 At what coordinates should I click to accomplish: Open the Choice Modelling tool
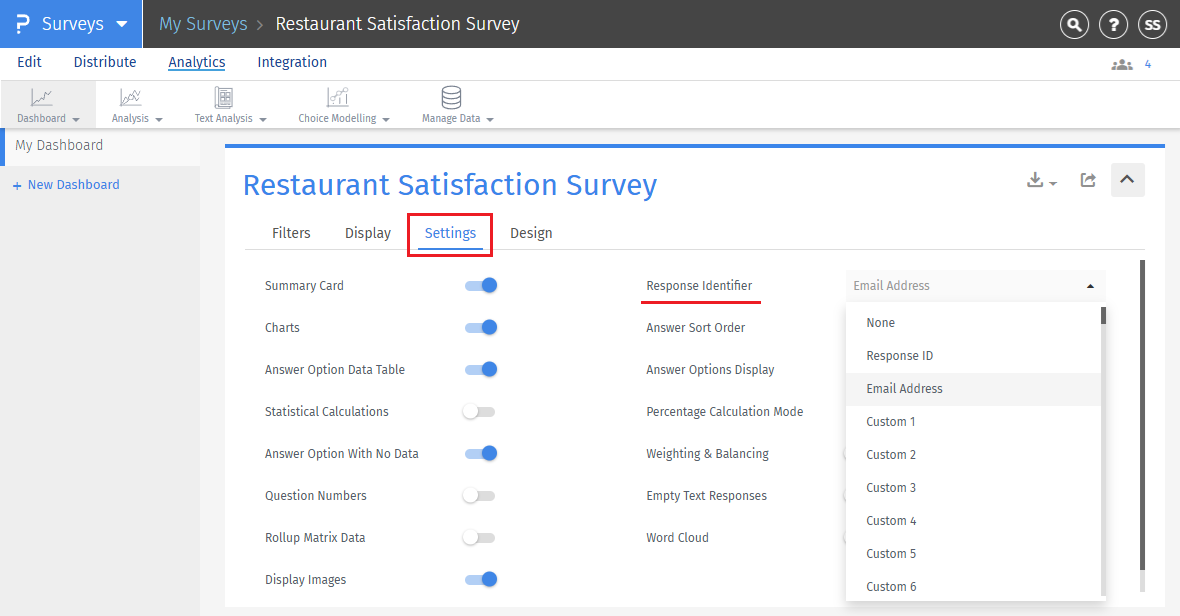pos(337,104)
